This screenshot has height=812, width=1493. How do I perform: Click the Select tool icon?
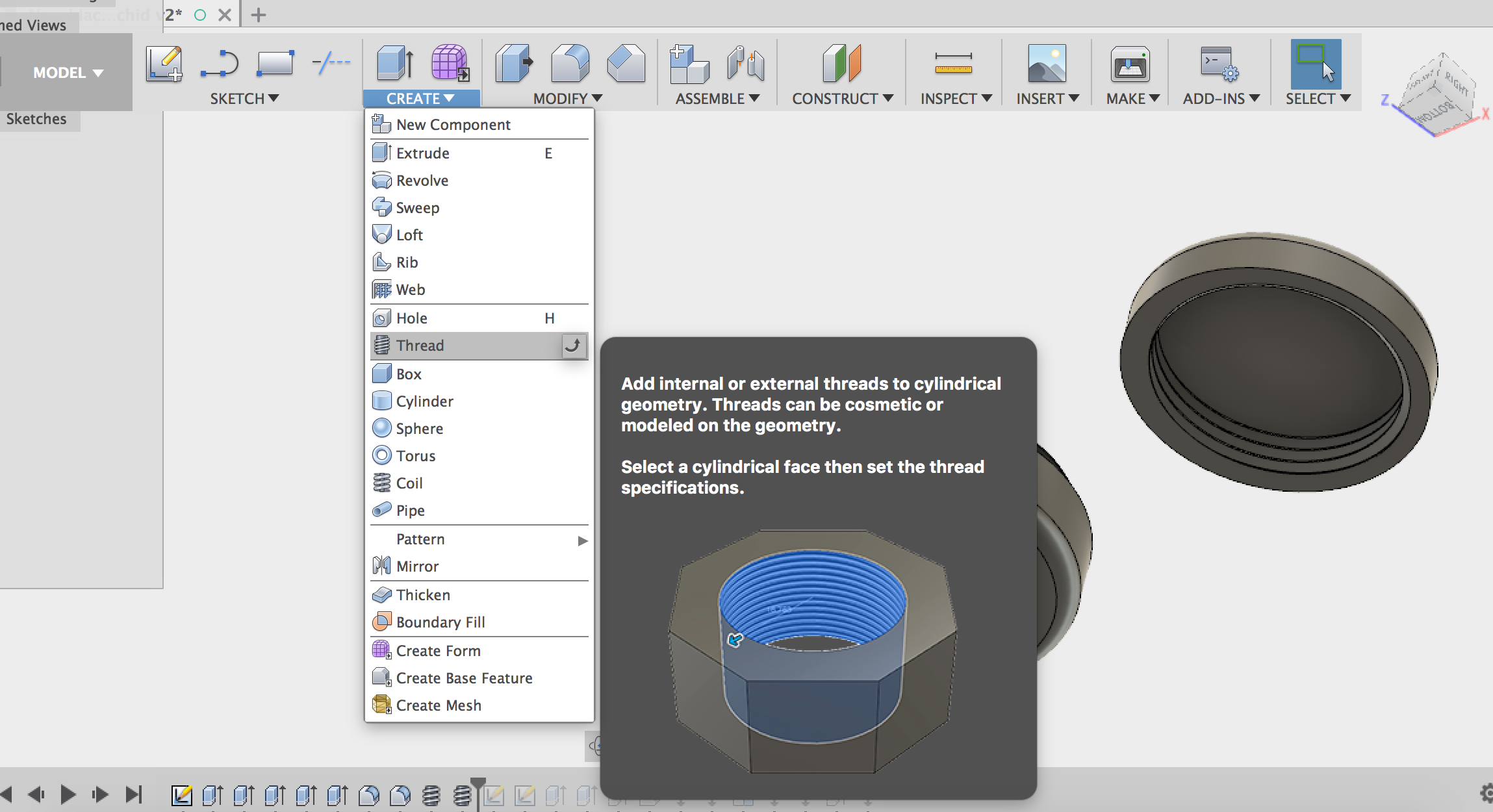pos(1316,64)
